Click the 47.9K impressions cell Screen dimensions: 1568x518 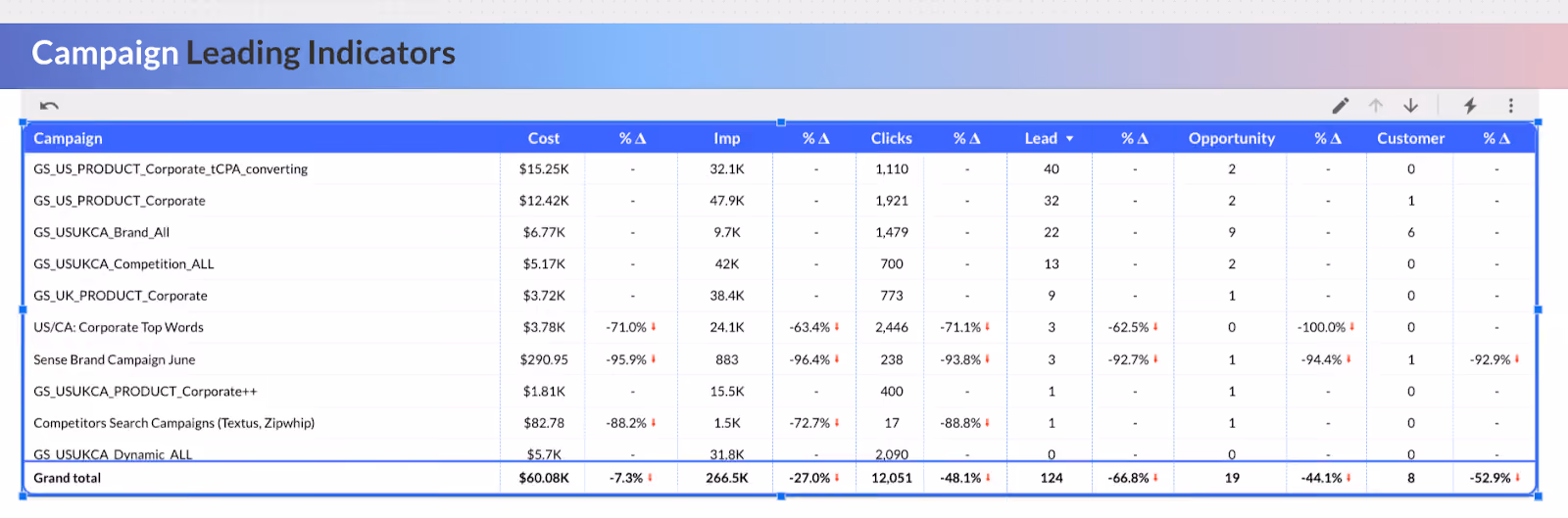coord(727,201)
